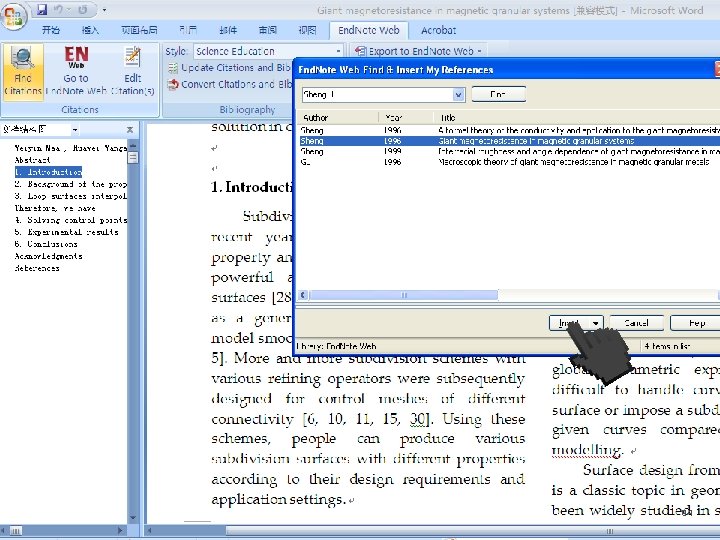Jump to 2. Background heading in map
The image size is (720, 540).
[70, 184]
